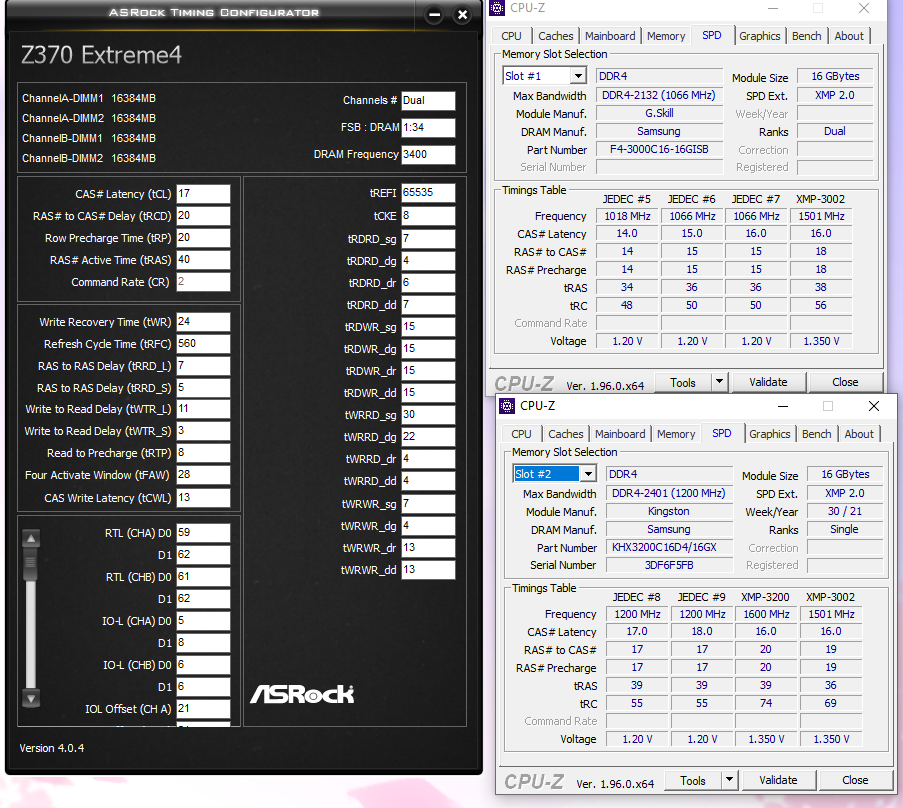903x808 pixels.
Task: Click Validate button in top CPU-Z
Action: pos(768,382)
